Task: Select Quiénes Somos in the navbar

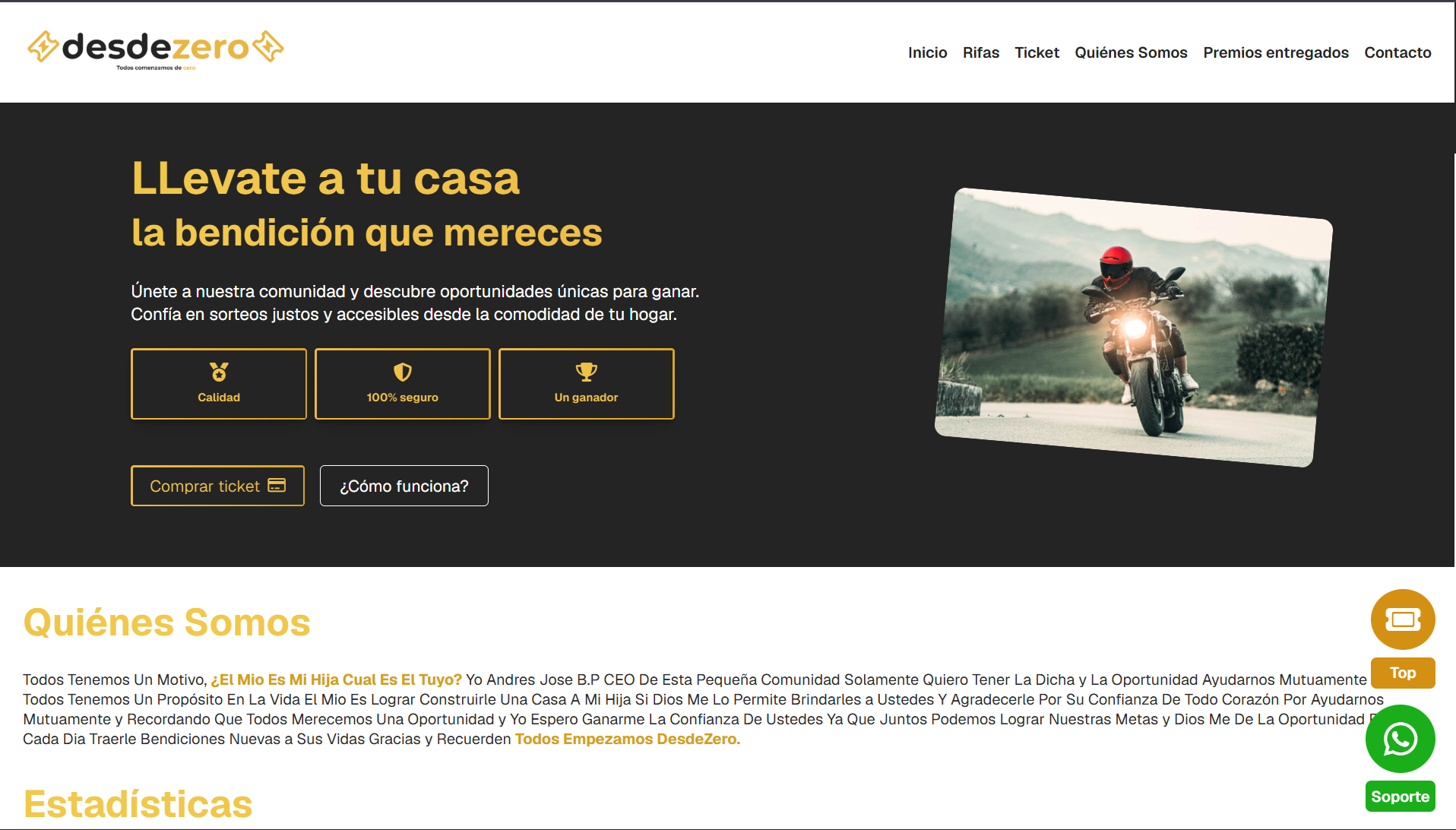Action: pyautogui.click(x=1131, y=52)
